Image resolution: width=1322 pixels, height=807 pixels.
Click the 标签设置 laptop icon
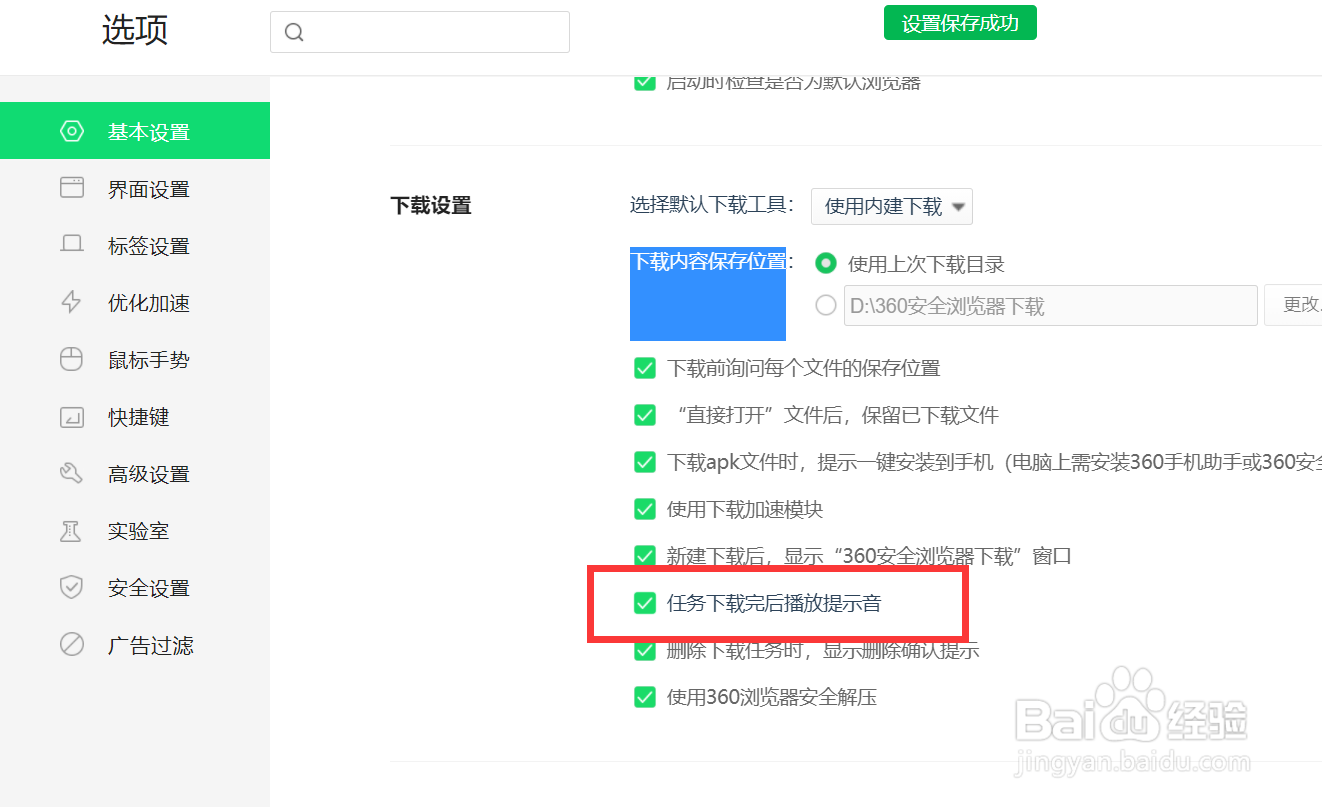[72, 245]
